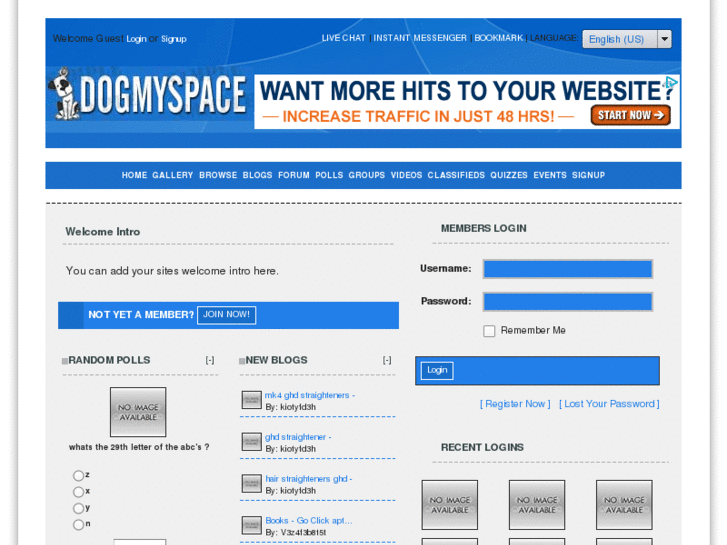Collapse the Random Polls section

(210, 360)
